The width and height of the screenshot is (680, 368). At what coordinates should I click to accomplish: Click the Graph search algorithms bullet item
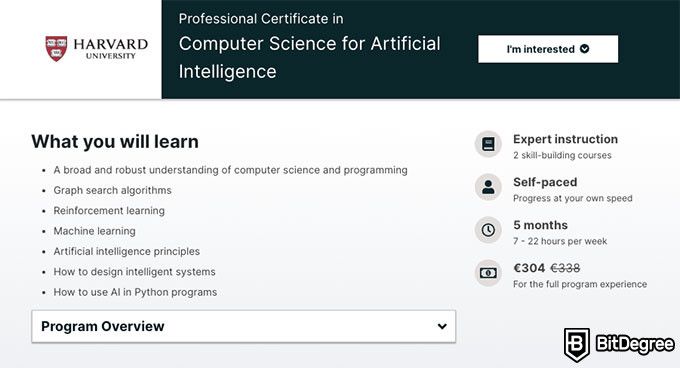(x=112, y=190)
